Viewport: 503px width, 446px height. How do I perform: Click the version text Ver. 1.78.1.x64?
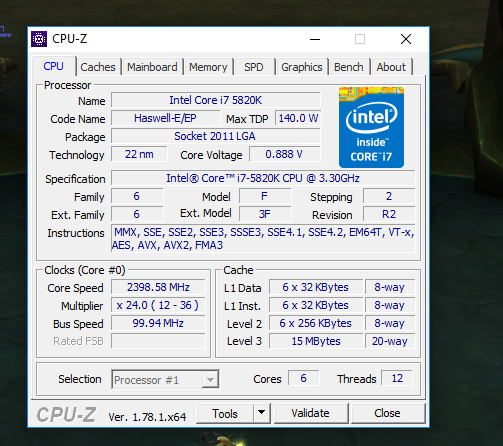point(147,417)
